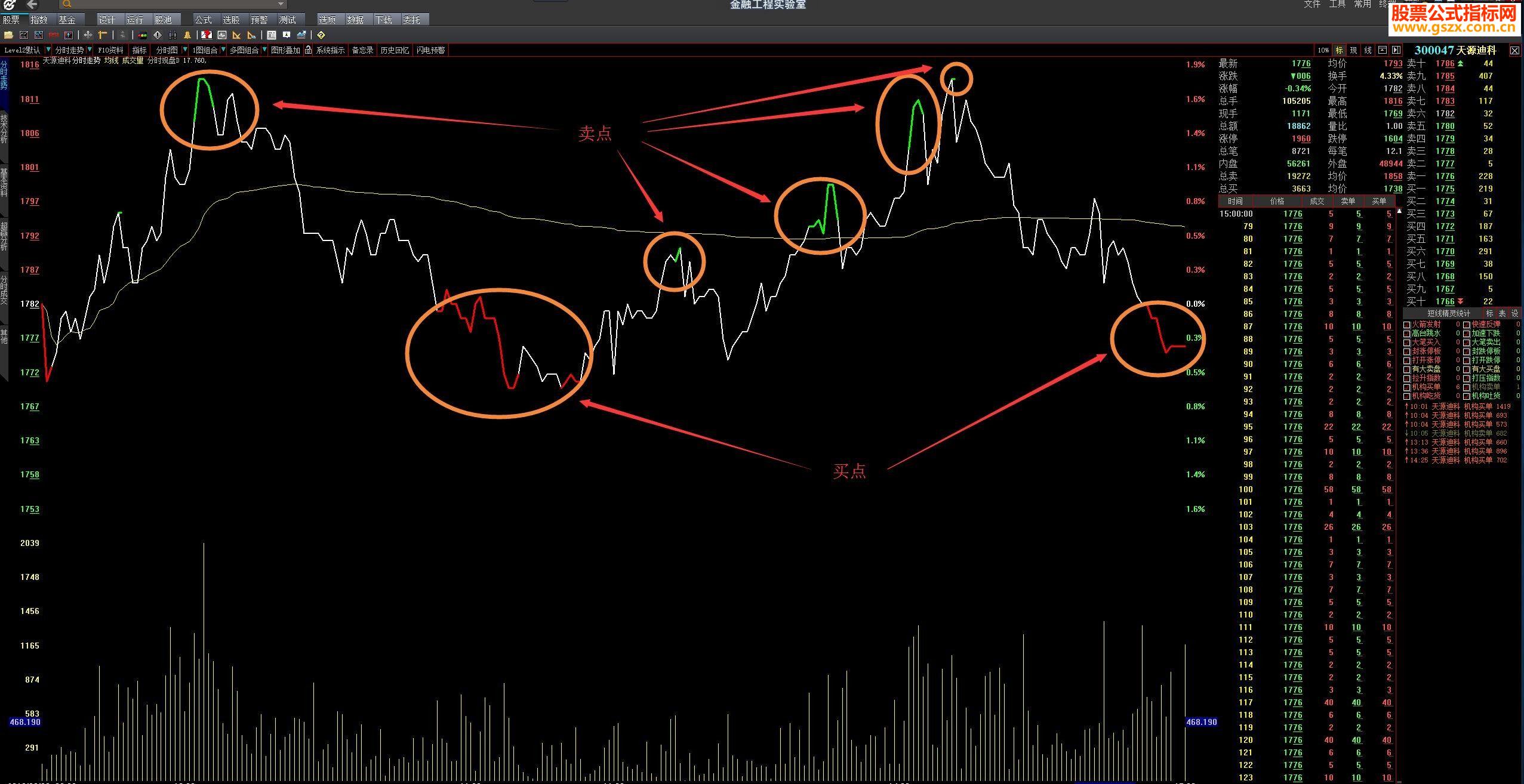Image resolution: width=1524 pixels, height=784 pixels.
Task: Expand the Level2默认 dropdown arrow
Action: [x=48, y=50]
